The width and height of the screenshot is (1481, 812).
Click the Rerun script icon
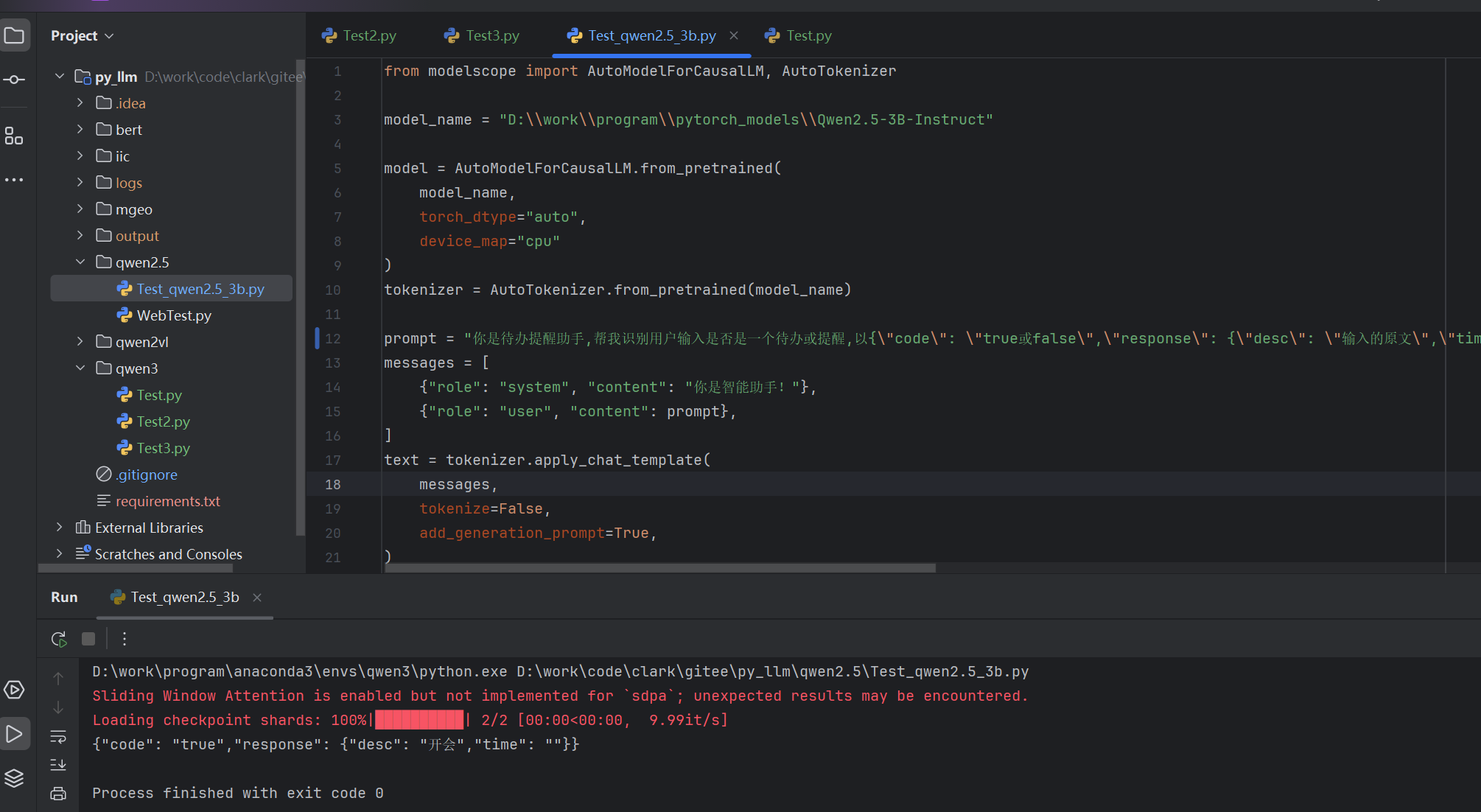coord(59,639)
